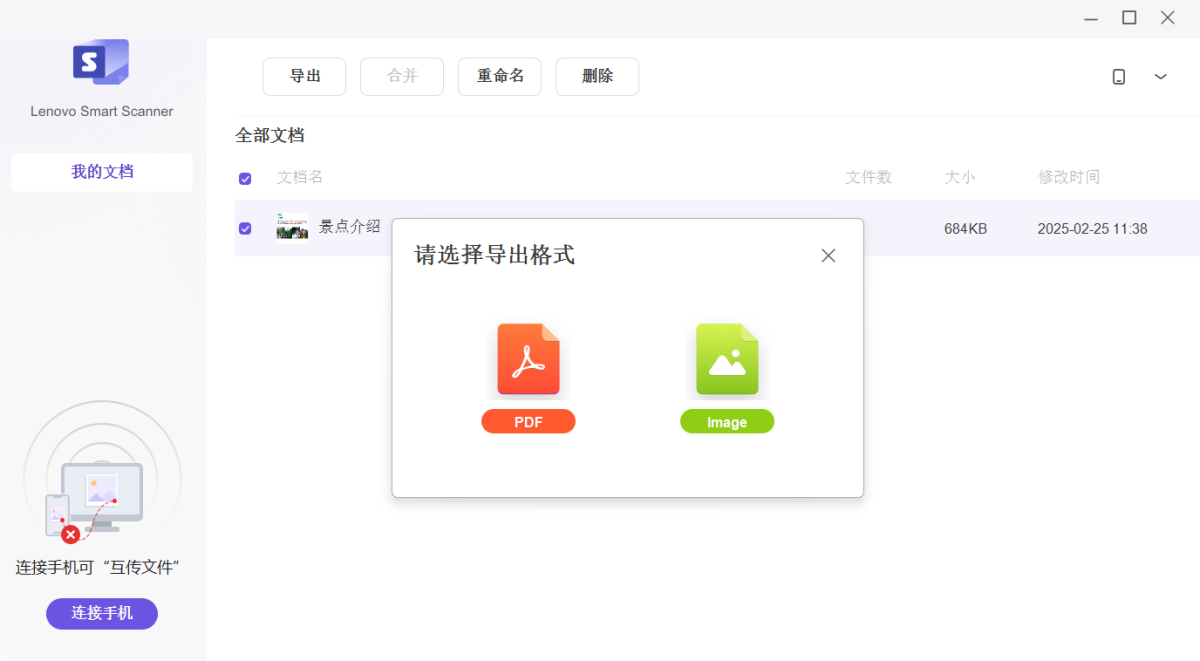Choose the red PDF file icon
Viewport: 1200px width, 661px height.
pos(528,360)
